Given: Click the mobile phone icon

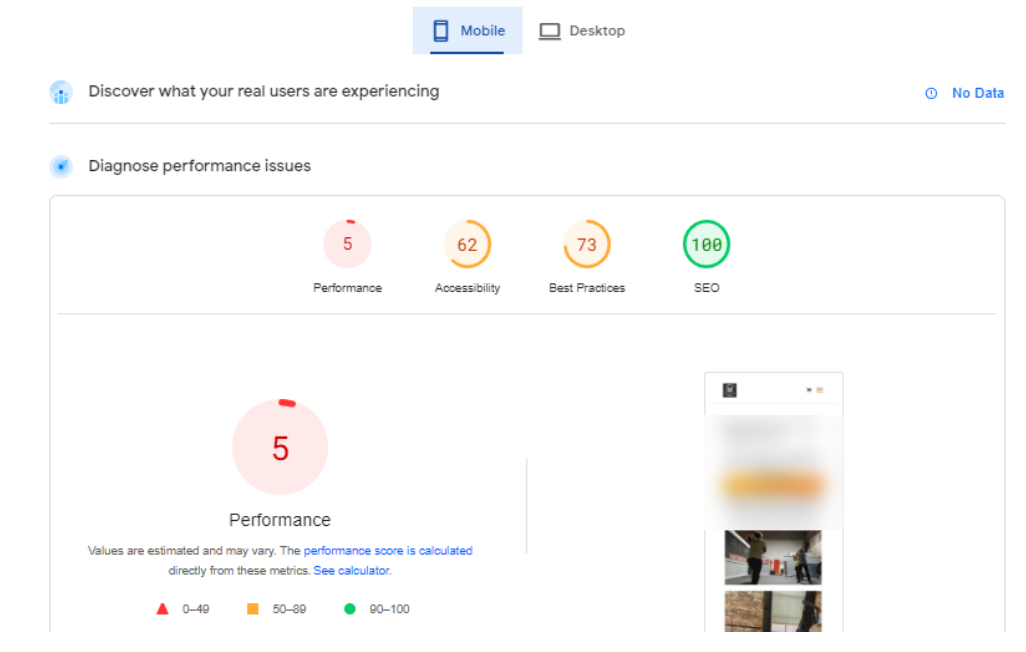Looking at the screenshot, I should (x=441, y=31).
